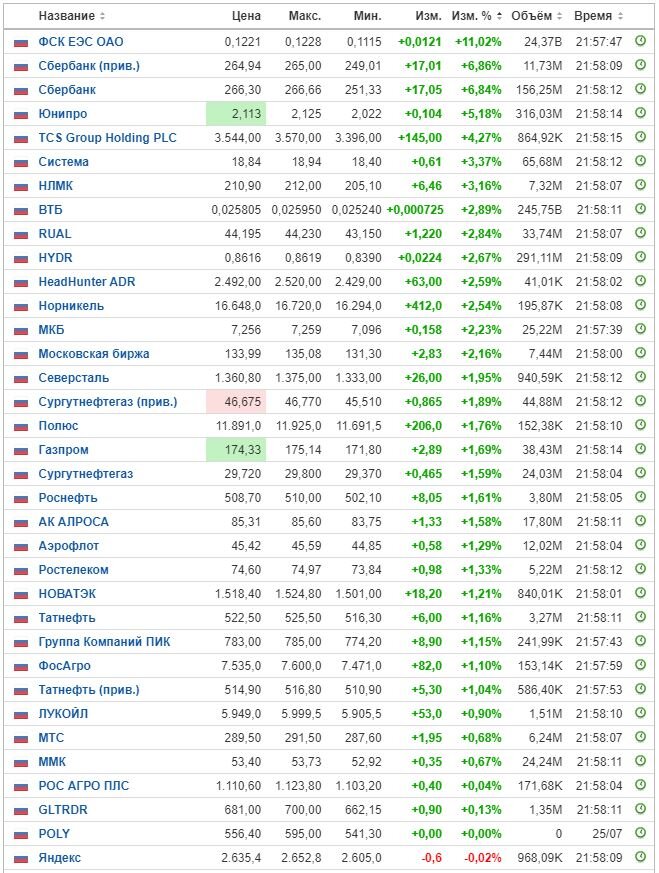
Task: Click the min value 1.501,00 for НОВАТЭК
Action: [x=358, y=594]
